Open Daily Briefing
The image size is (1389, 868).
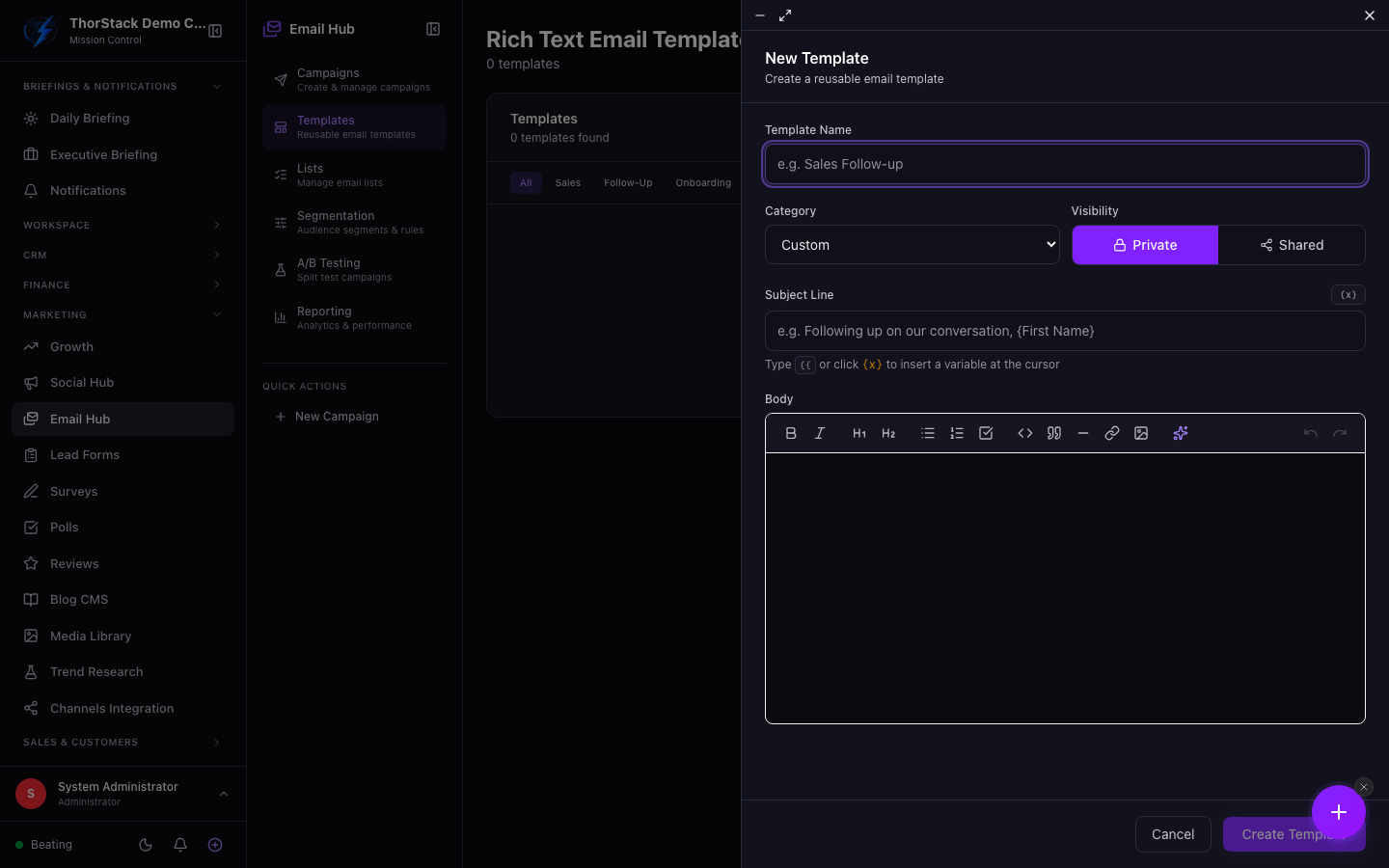click(123, 119)
